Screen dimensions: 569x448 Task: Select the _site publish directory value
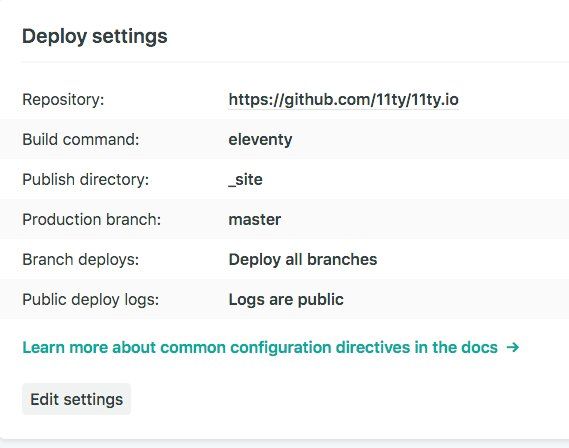click(245, 180)
